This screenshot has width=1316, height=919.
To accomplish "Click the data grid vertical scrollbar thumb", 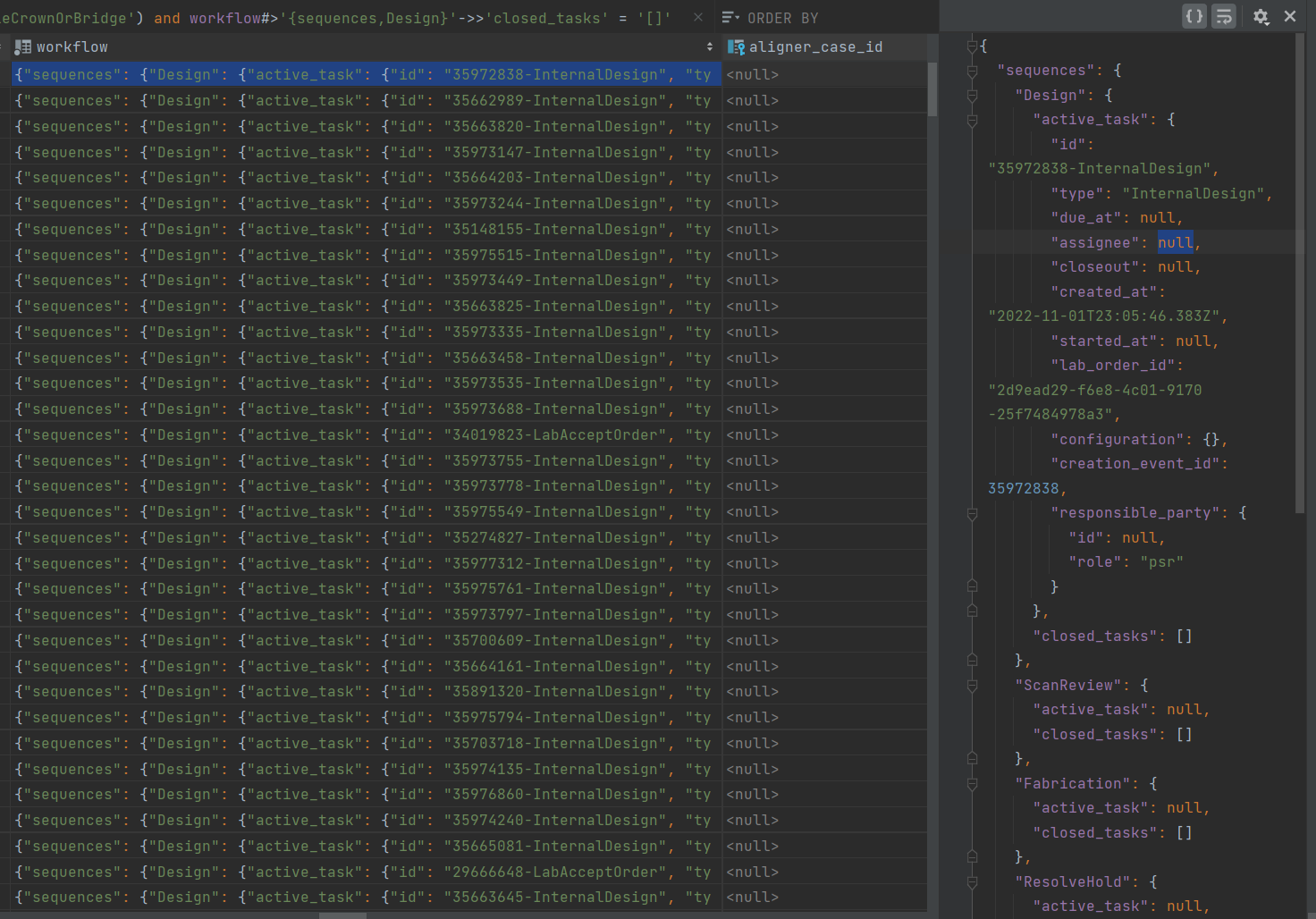I will click(932, 89).
